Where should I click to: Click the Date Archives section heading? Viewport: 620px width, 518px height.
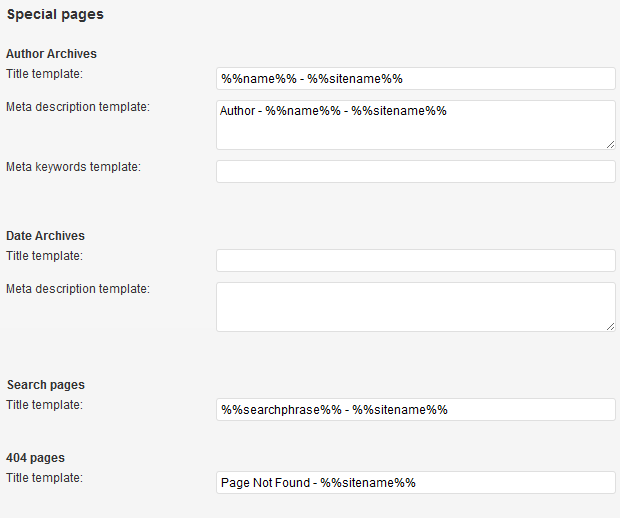click(x=45, y=236)
